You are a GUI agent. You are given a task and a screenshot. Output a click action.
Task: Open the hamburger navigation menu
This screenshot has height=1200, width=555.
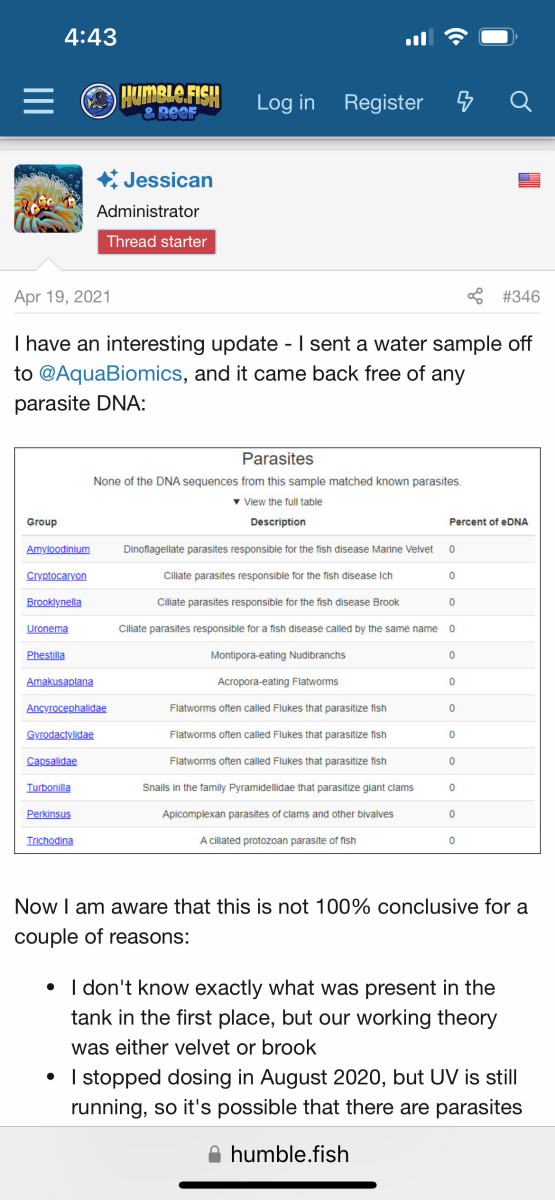(38, 102)
